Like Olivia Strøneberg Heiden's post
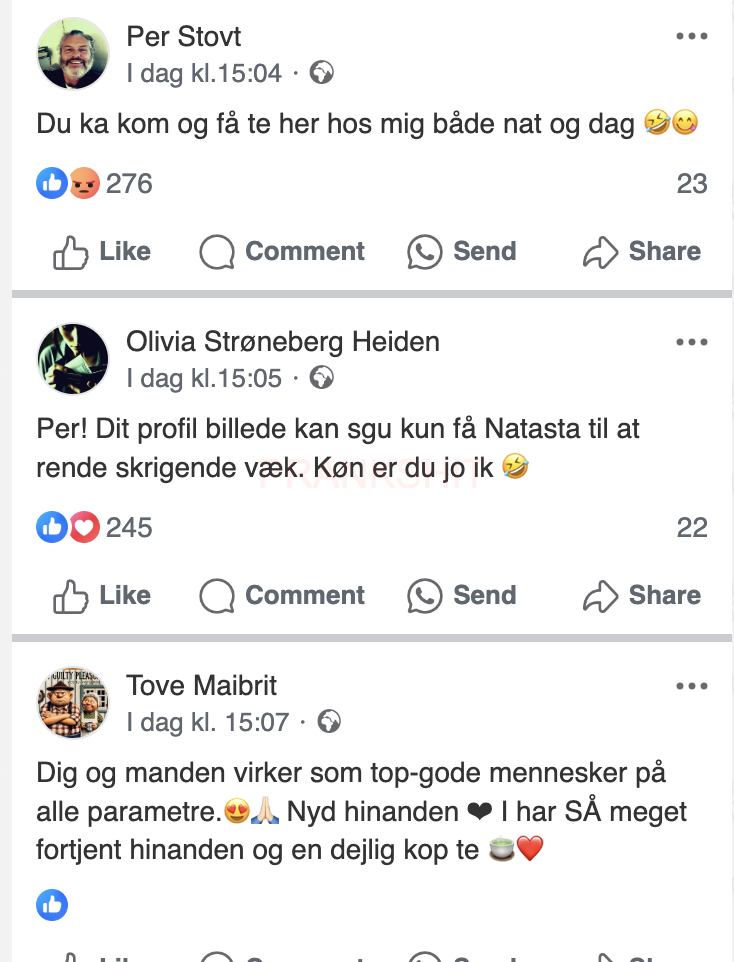Image resolution: width=734 pixels, height=962 pixels. click(x=101, y=596)
